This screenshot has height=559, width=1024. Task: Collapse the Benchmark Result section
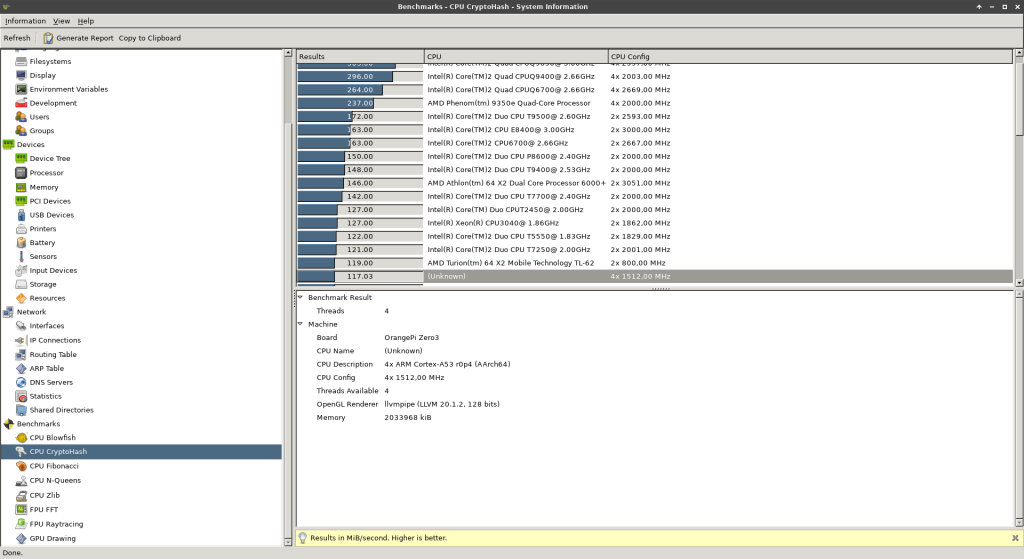click(x=300, y=297)
